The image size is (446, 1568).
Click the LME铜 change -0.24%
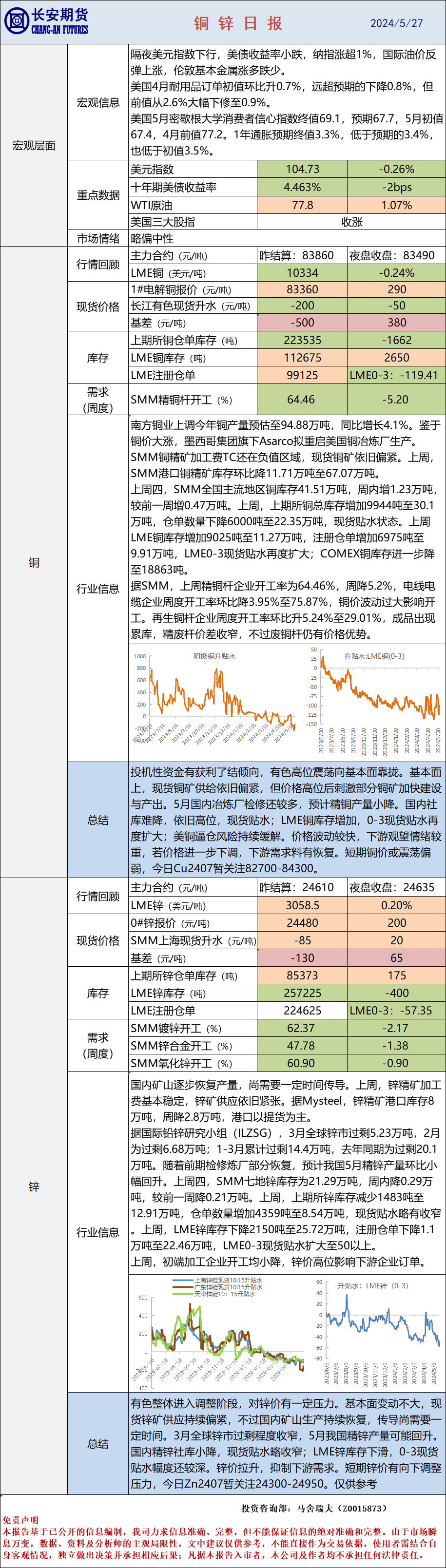(397, 273)
